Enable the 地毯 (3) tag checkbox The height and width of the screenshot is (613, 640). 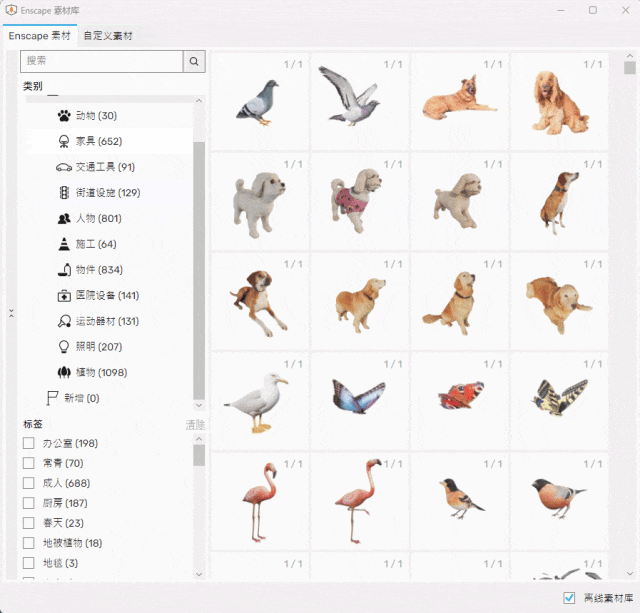tap(29, 563)
